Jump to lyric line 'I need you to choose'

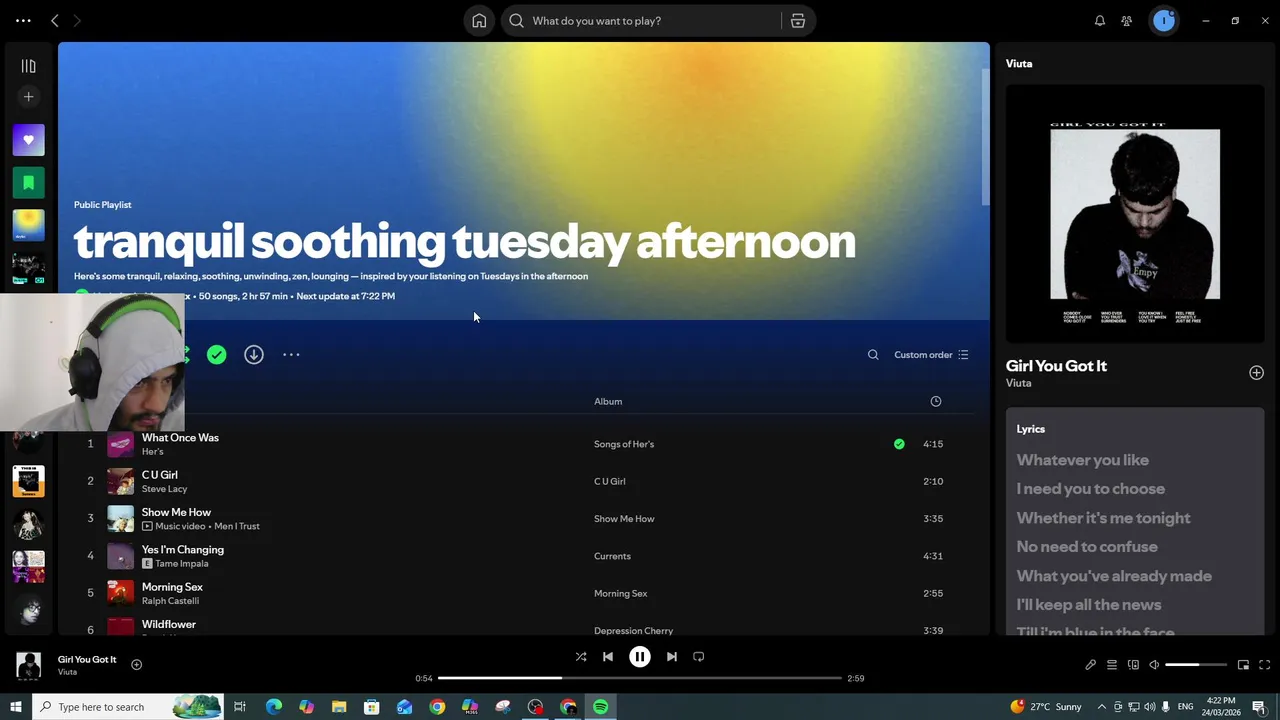(1091, 489)
